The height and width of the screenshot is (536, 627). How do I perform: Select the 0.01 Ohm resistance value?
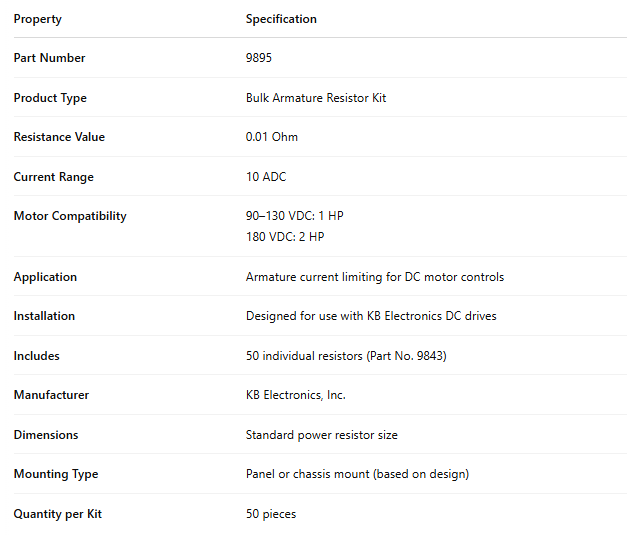point(272,137)
